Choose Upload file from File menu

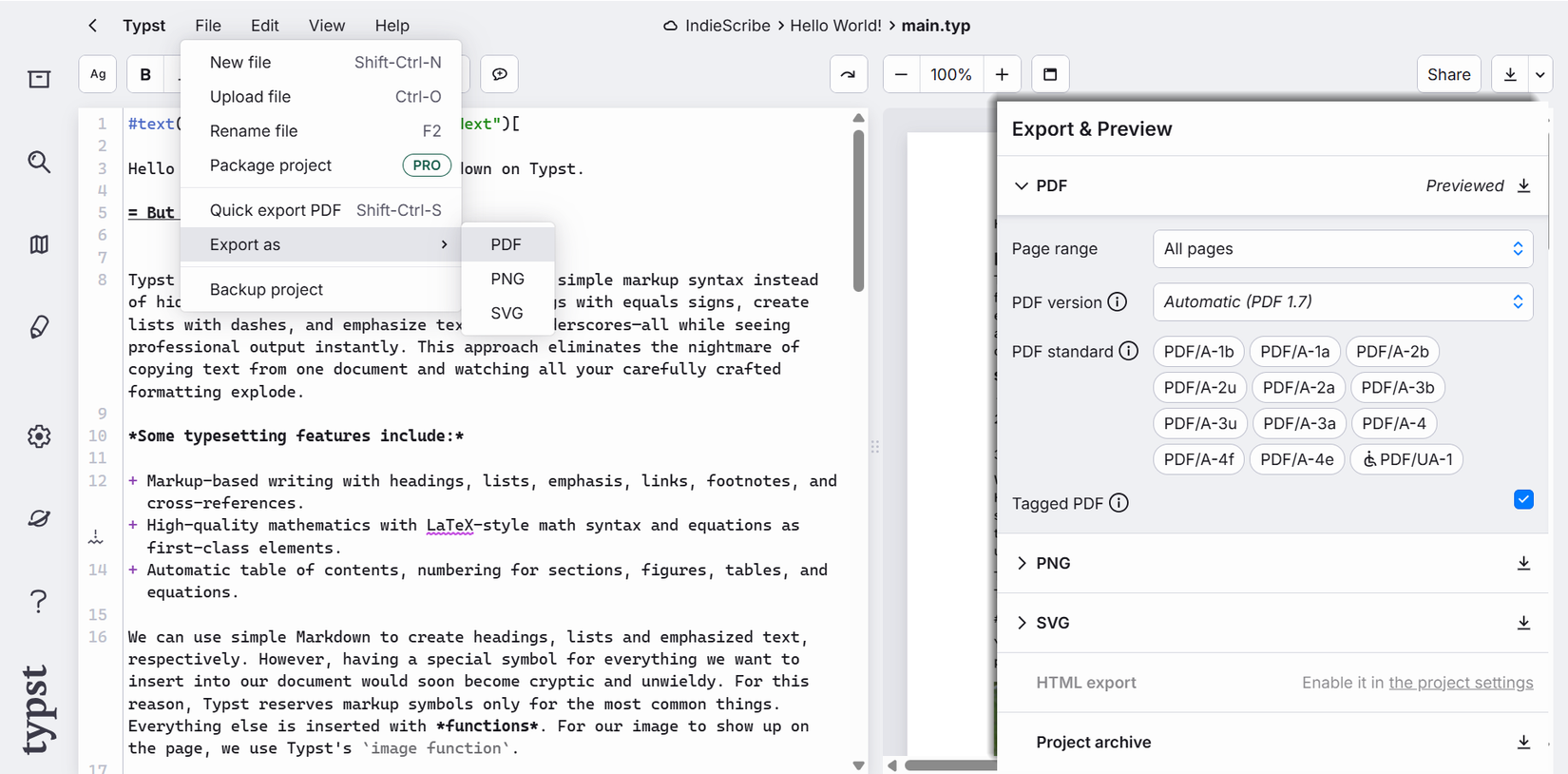coord(321,96)
